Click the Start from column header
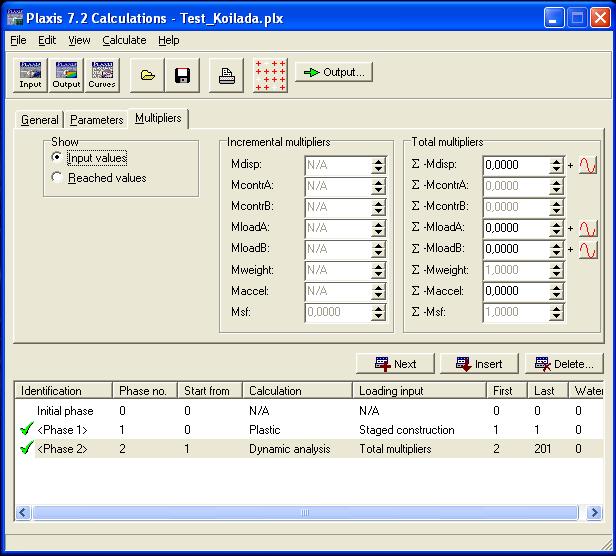Image resolution: width=616 pixels, height=556 pixels. (x=210, y=391)
